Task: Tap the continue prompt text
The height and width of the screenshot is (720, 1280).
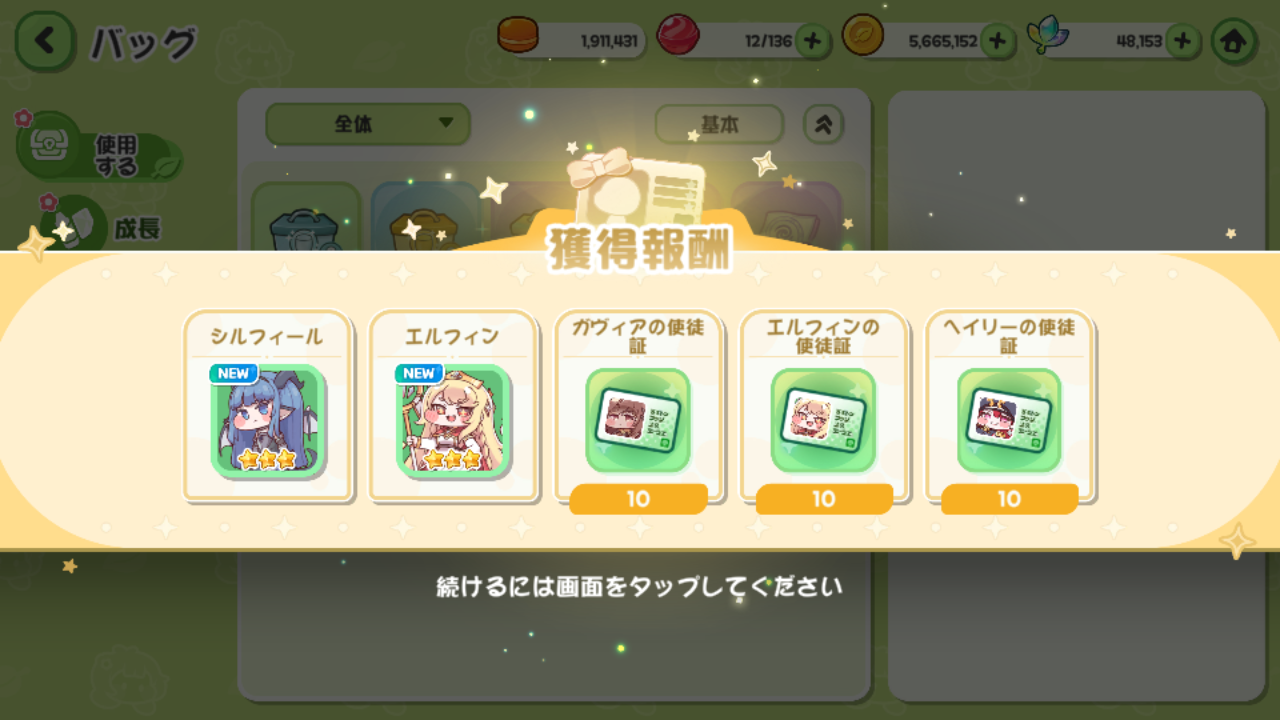Action: click(640, 586)
